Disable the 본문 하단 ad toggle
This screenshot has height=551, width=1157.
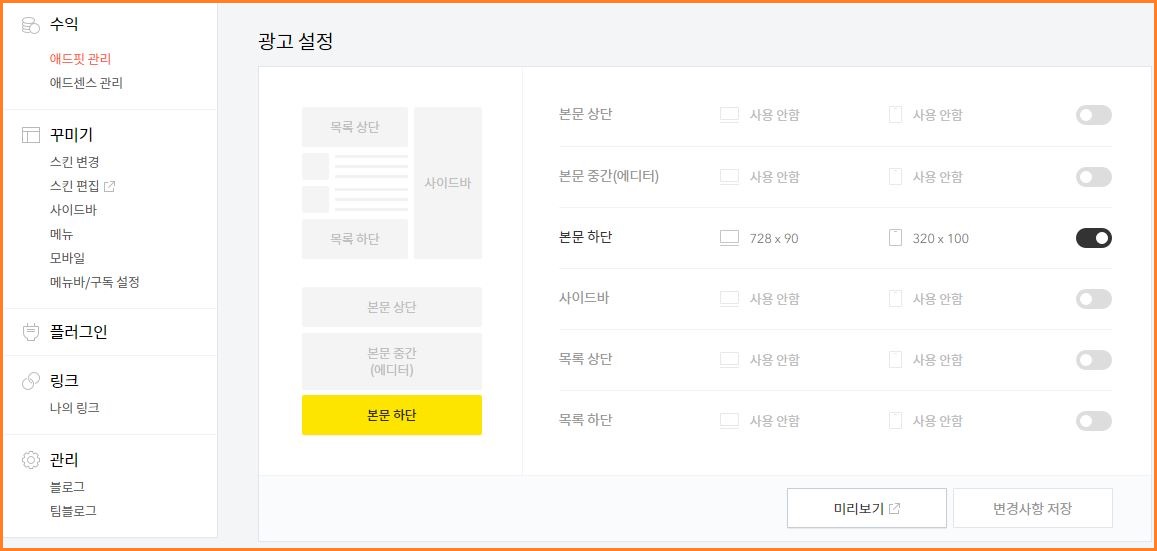[x=1094, y=238]
